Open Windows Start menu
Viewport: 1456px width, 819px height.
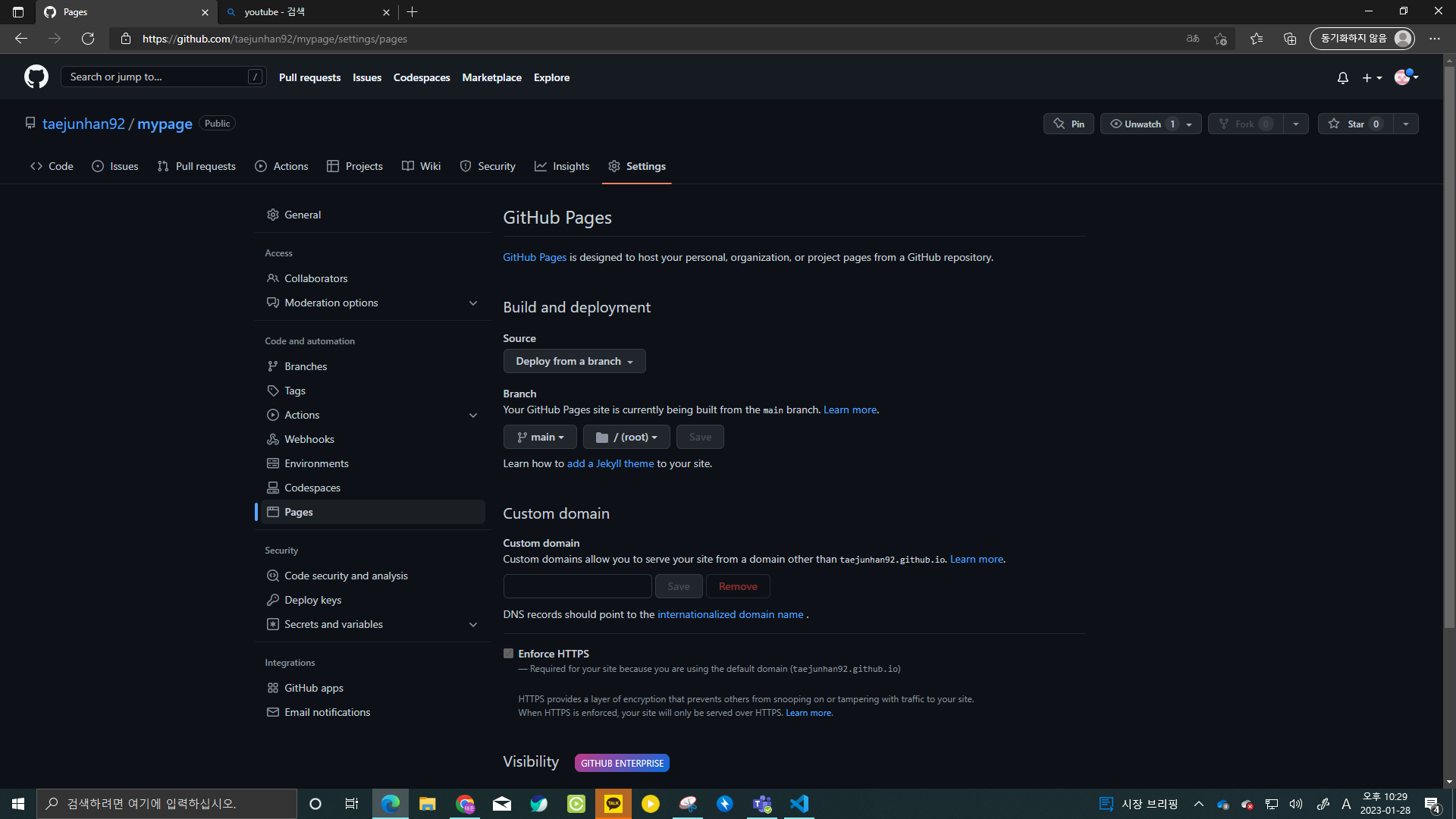pos(18,804)
